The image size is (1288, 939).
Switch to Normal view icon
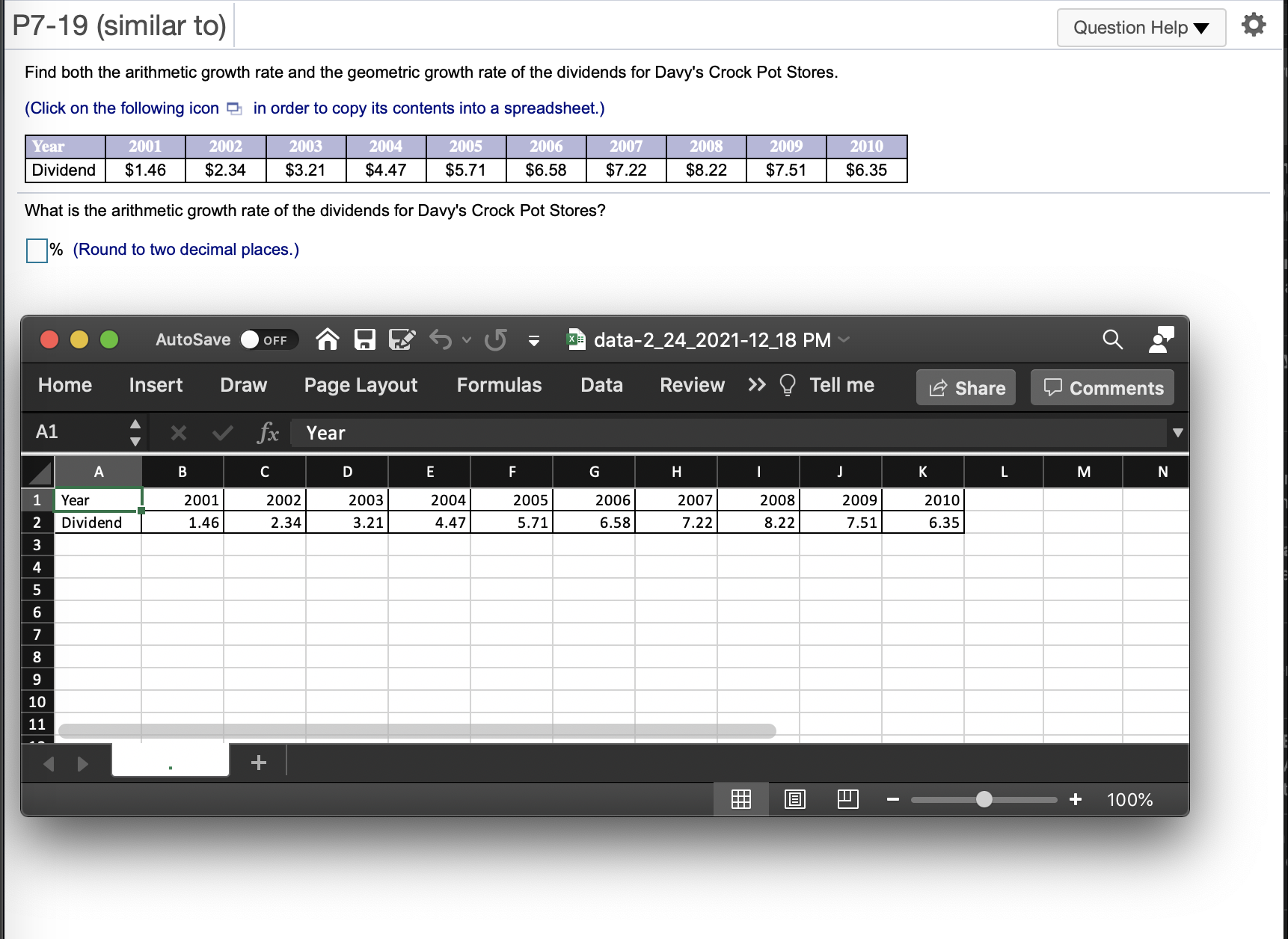[x=740, y=799]
